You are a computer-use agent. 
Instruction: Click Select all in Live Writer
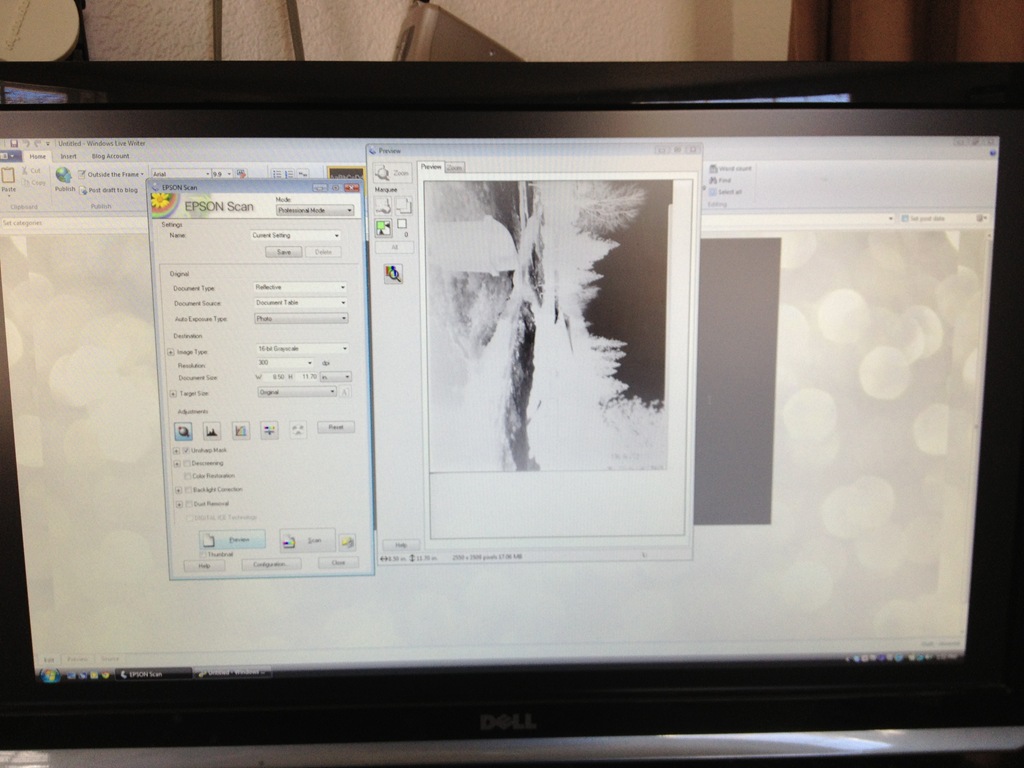pos(726,192)
